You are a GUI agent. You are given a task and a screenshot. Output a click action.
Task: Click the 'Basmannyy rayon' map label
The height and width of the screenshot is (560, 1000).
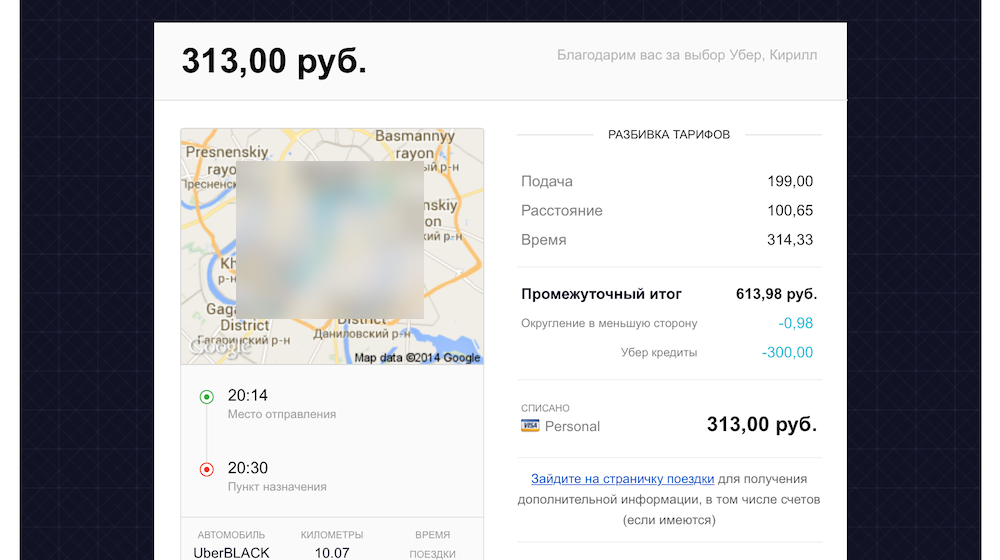click(415, 145)
